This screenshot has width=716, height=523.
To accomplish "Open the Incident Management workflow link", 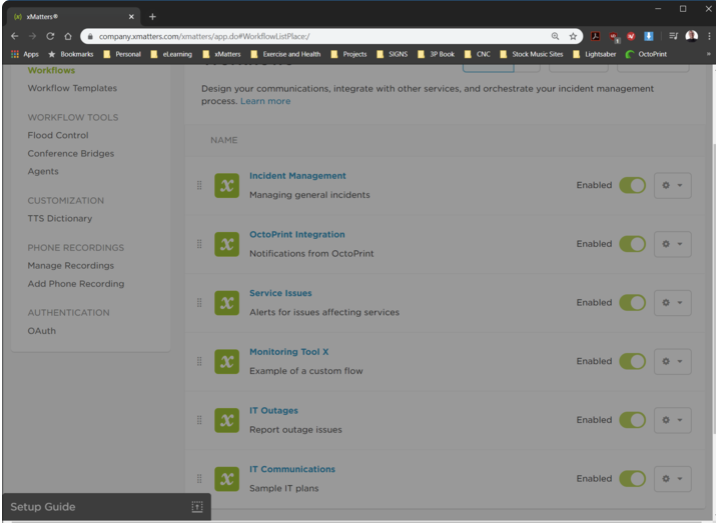I will coord(298,176).
